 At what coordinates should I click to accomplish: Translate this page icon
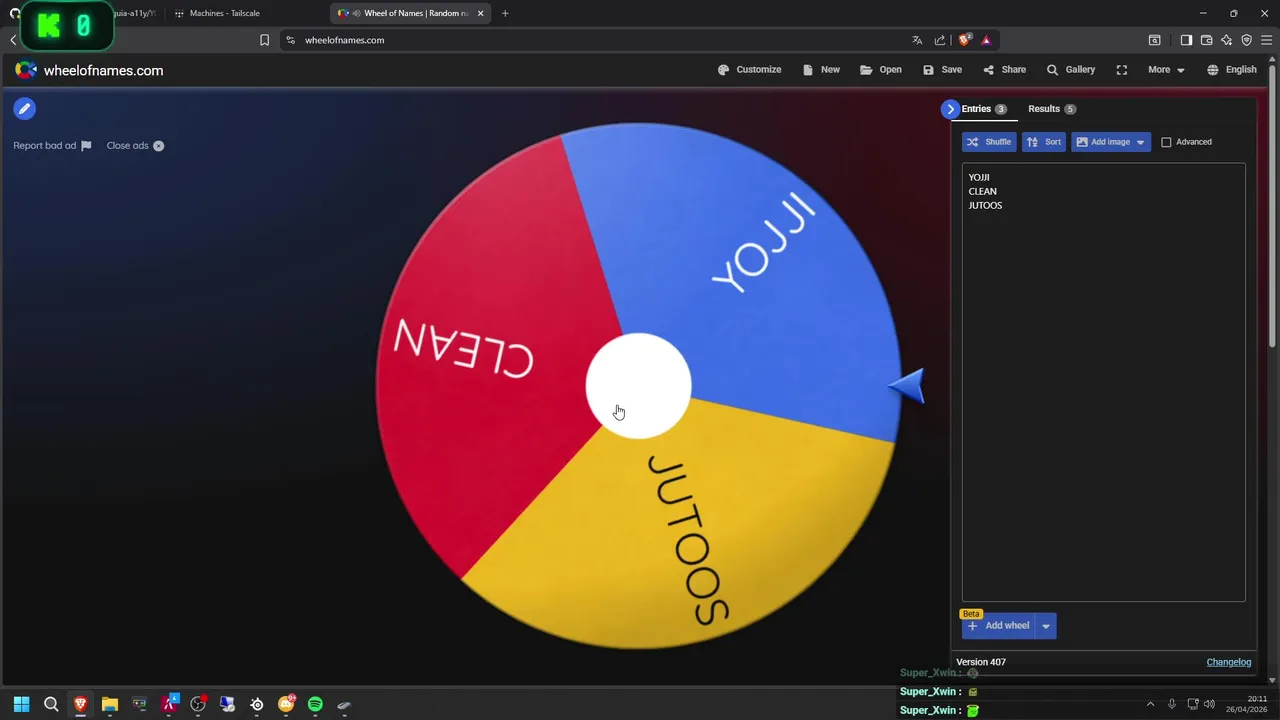click(x=917, y=40)
